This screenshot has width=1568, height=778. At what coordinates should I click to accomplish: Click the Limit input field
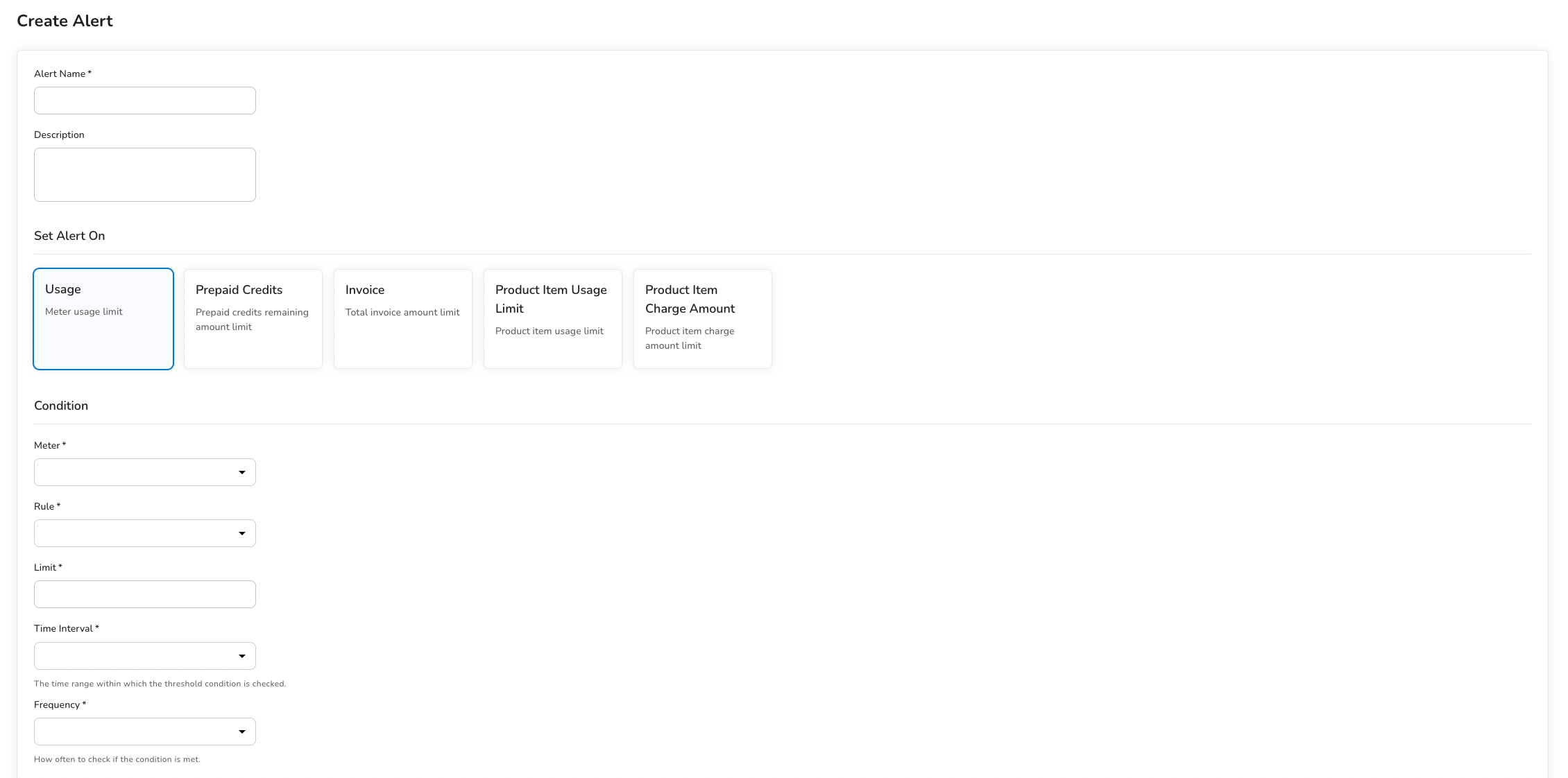(144, 594)
